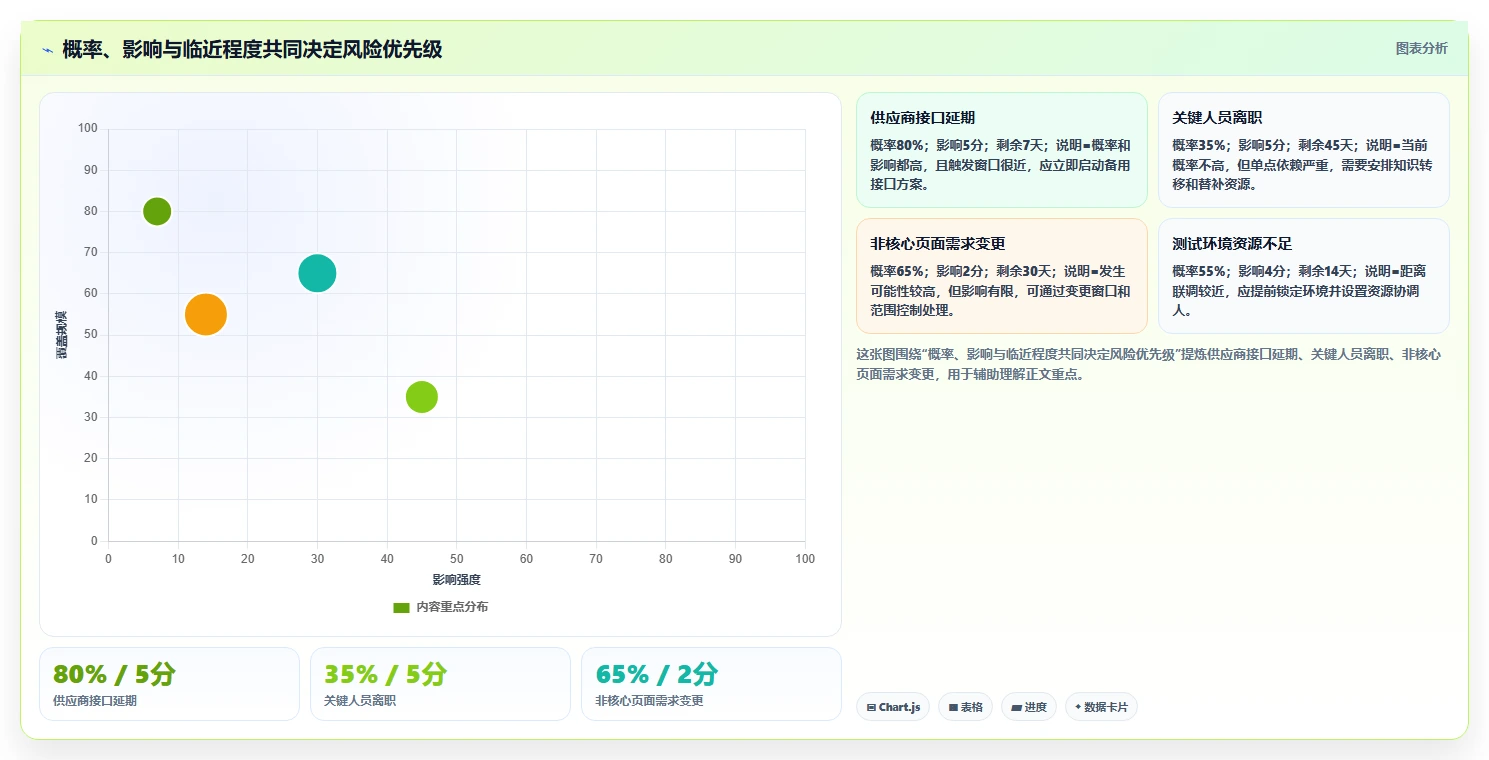Click the teal bubble on the chart

[317, 273]
